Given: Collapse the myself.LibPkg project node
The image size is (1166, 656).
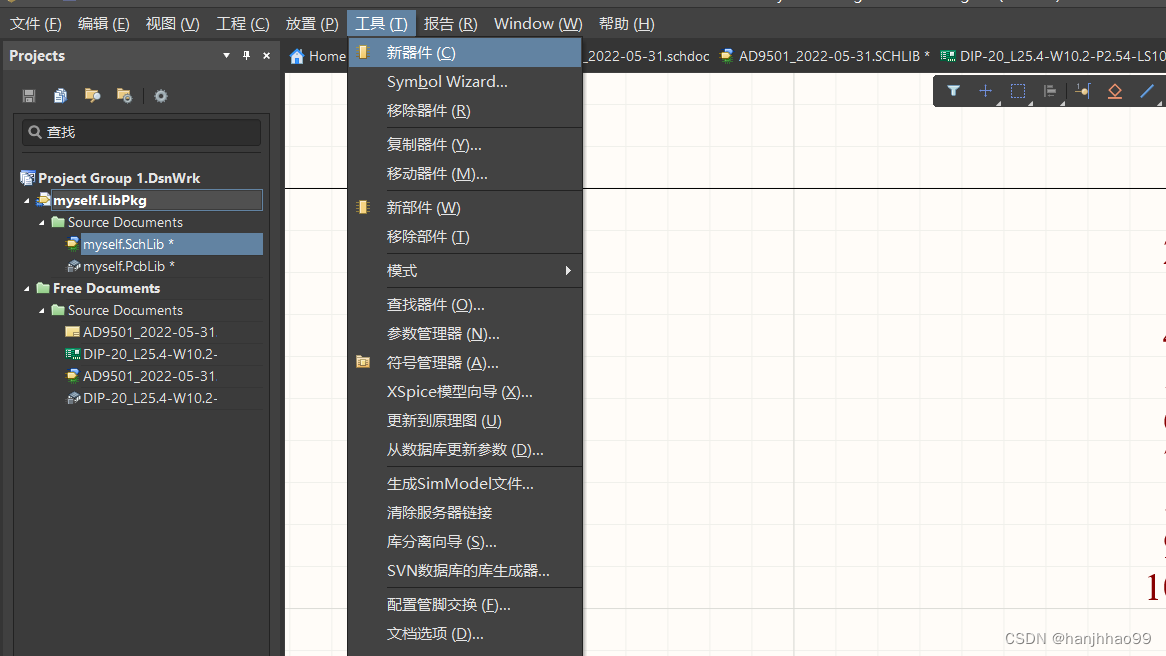Looking at the screenshot, I should point(27,201).
